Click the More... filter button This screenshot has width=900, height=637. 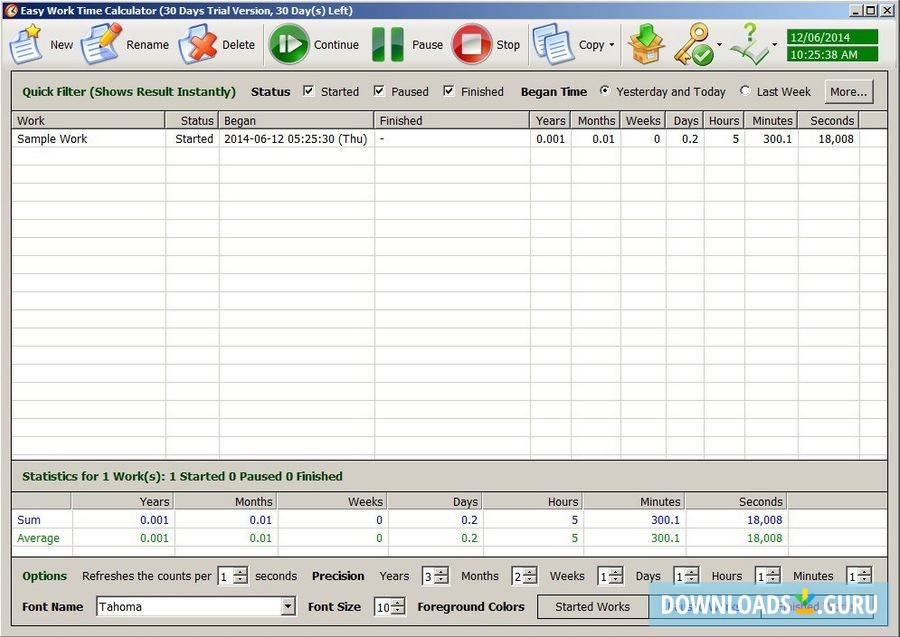tap(848, 92)
